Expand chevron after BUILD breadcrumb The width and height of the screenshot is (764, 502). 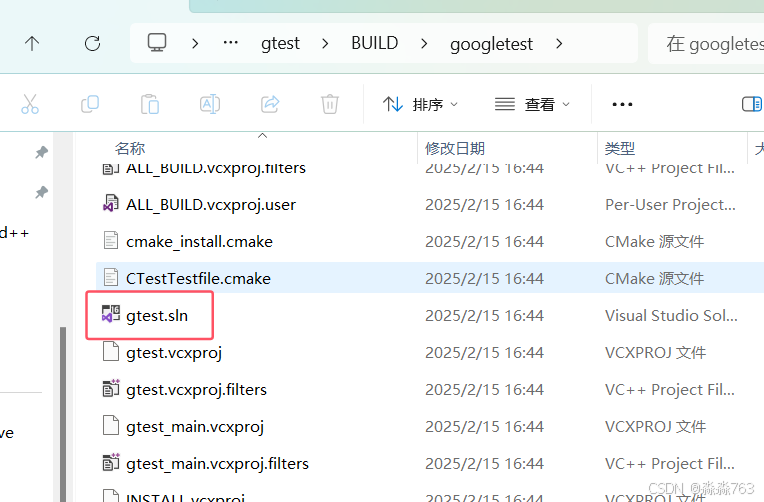tap(424, 44)
